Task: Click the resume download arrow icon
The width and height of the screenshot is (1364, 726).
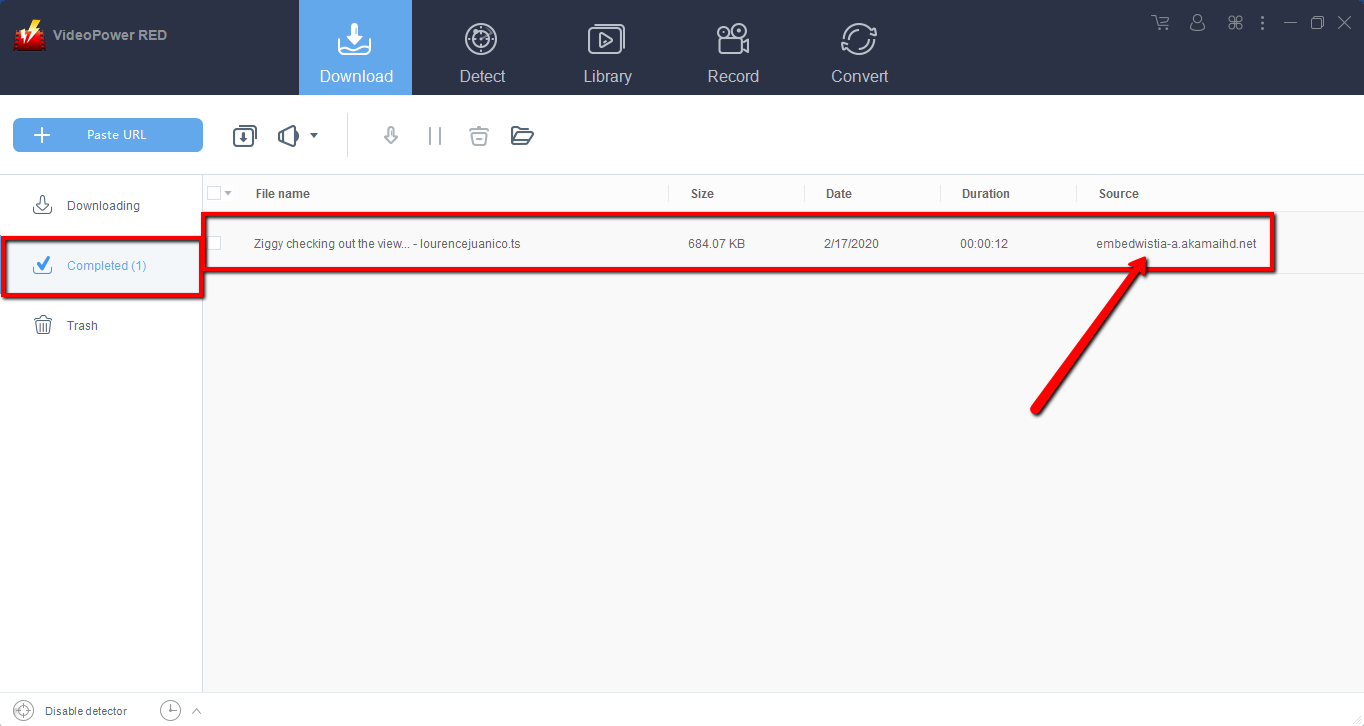Action: click(x=391, y=136)
